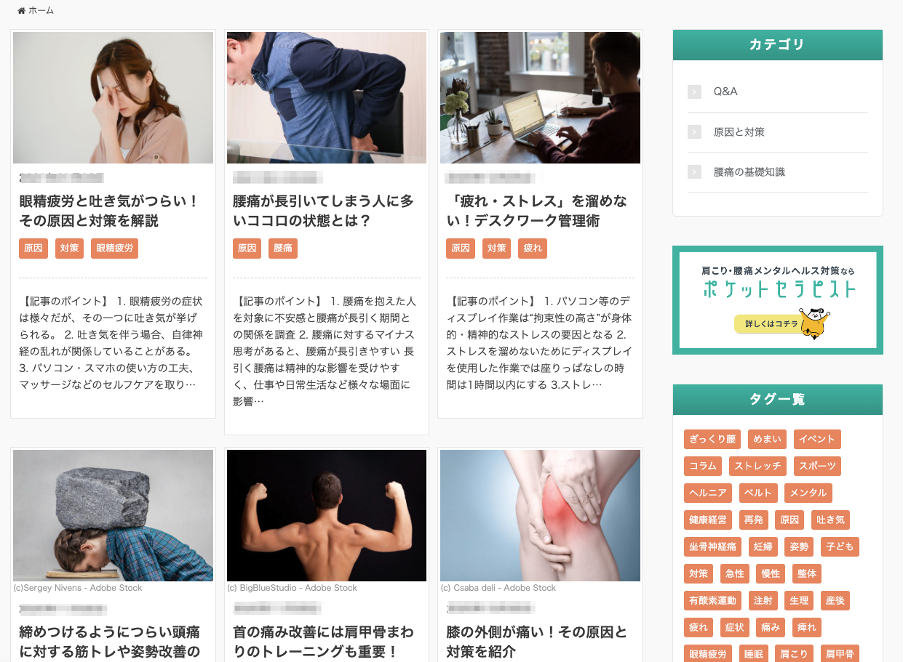Click the chevron icon beside 原因と対策
The height and width of the screenshot is (662, 904).
point(694,132)
